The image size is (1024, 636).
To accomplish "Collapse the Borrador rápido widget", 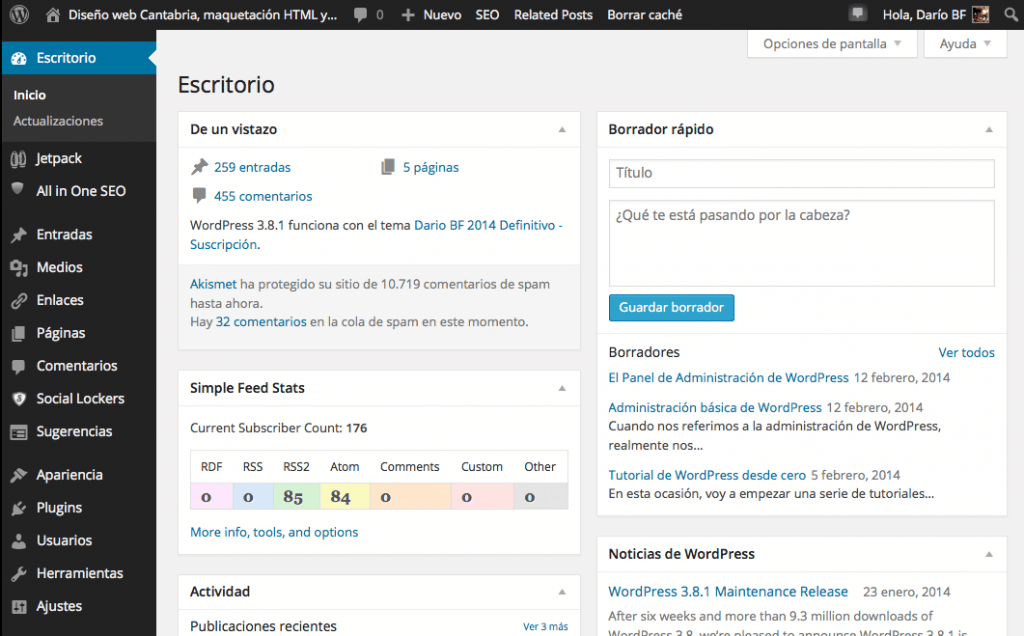I will click(988, 130).
